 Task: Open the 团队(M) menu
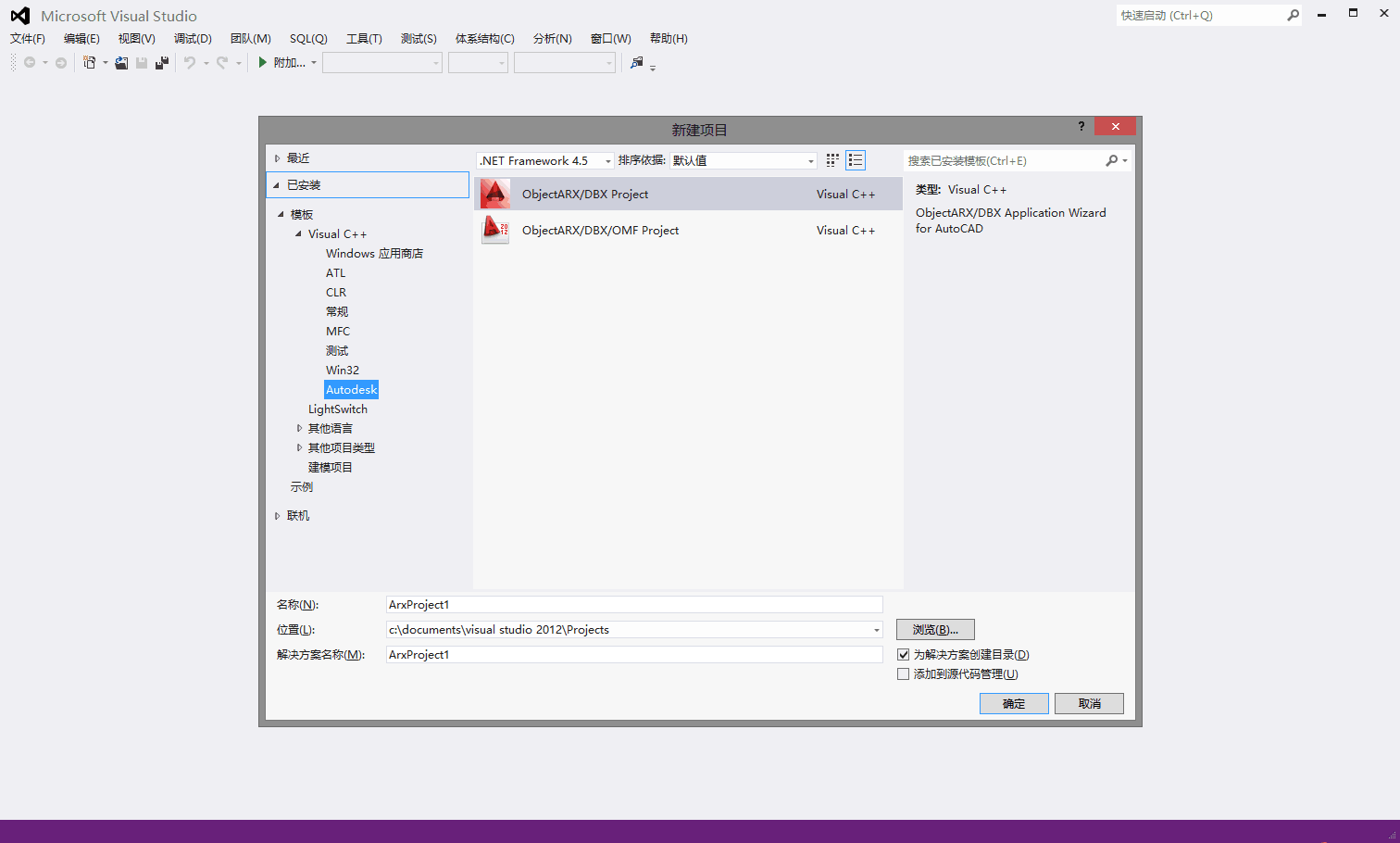point(251,38)
